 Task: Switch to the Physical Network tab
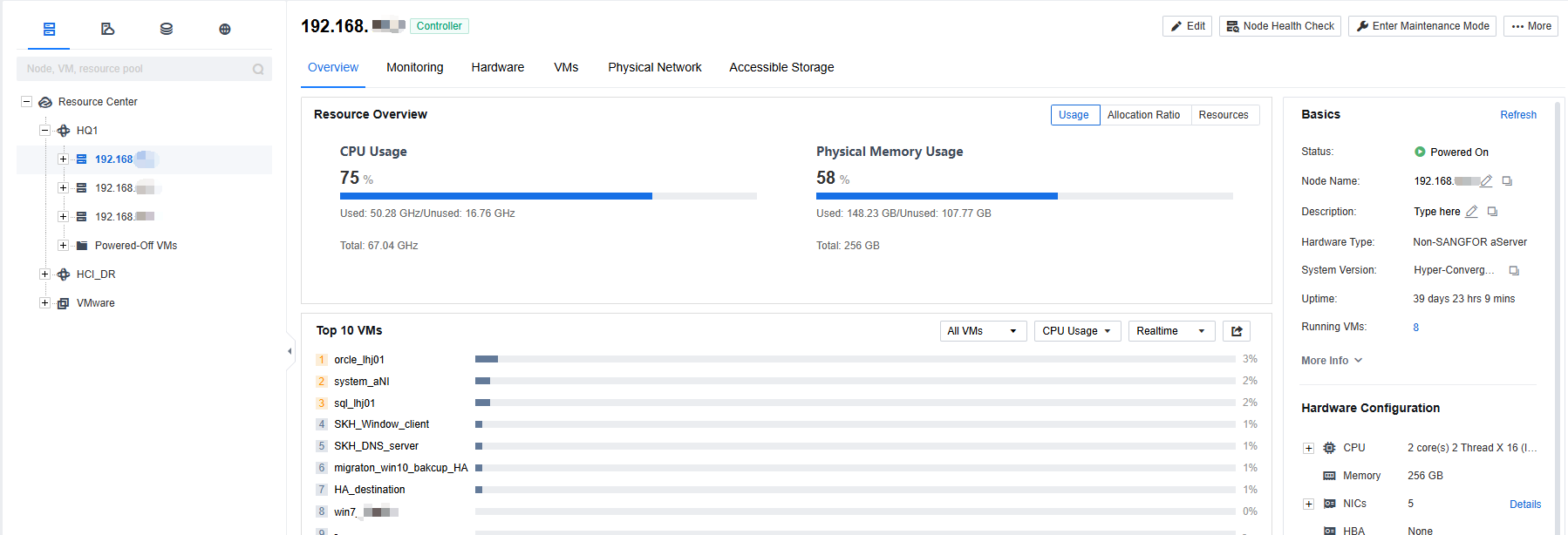pos(655,67)
